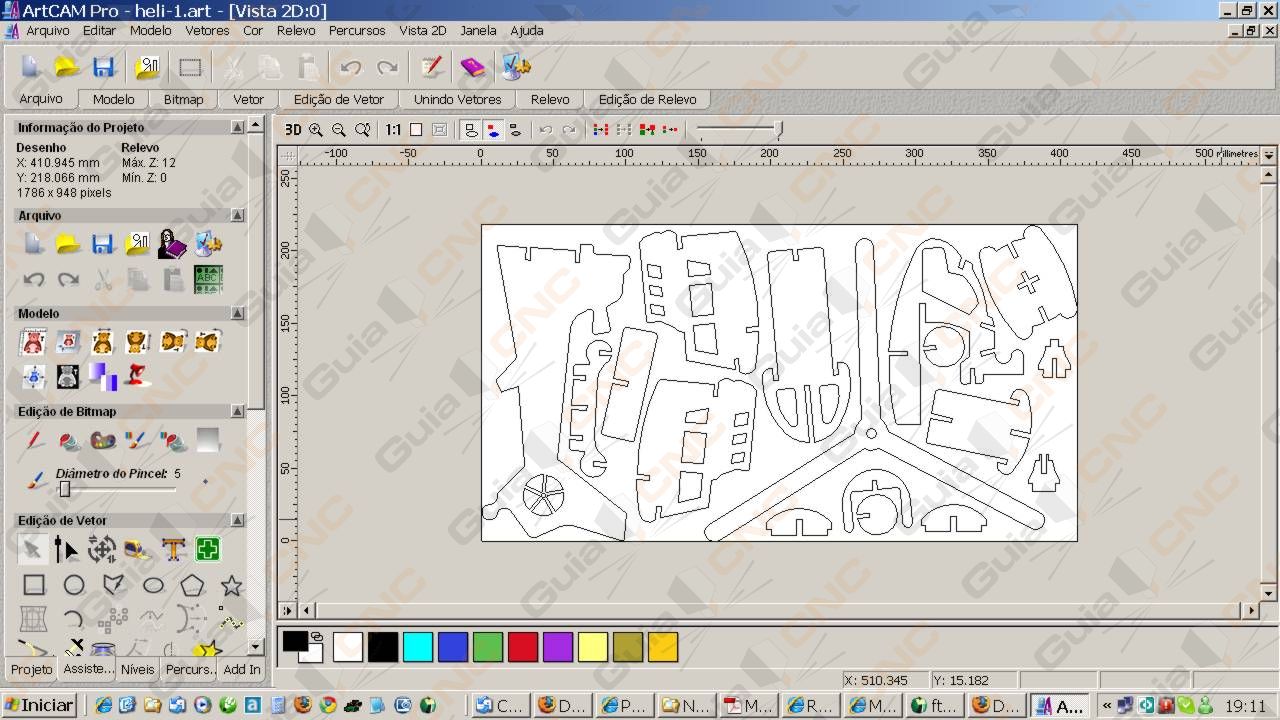The image size is (1280, 720).
Task: Click the Diâmetro do Pincel slider handle
Action: click(x=65, y=489)
